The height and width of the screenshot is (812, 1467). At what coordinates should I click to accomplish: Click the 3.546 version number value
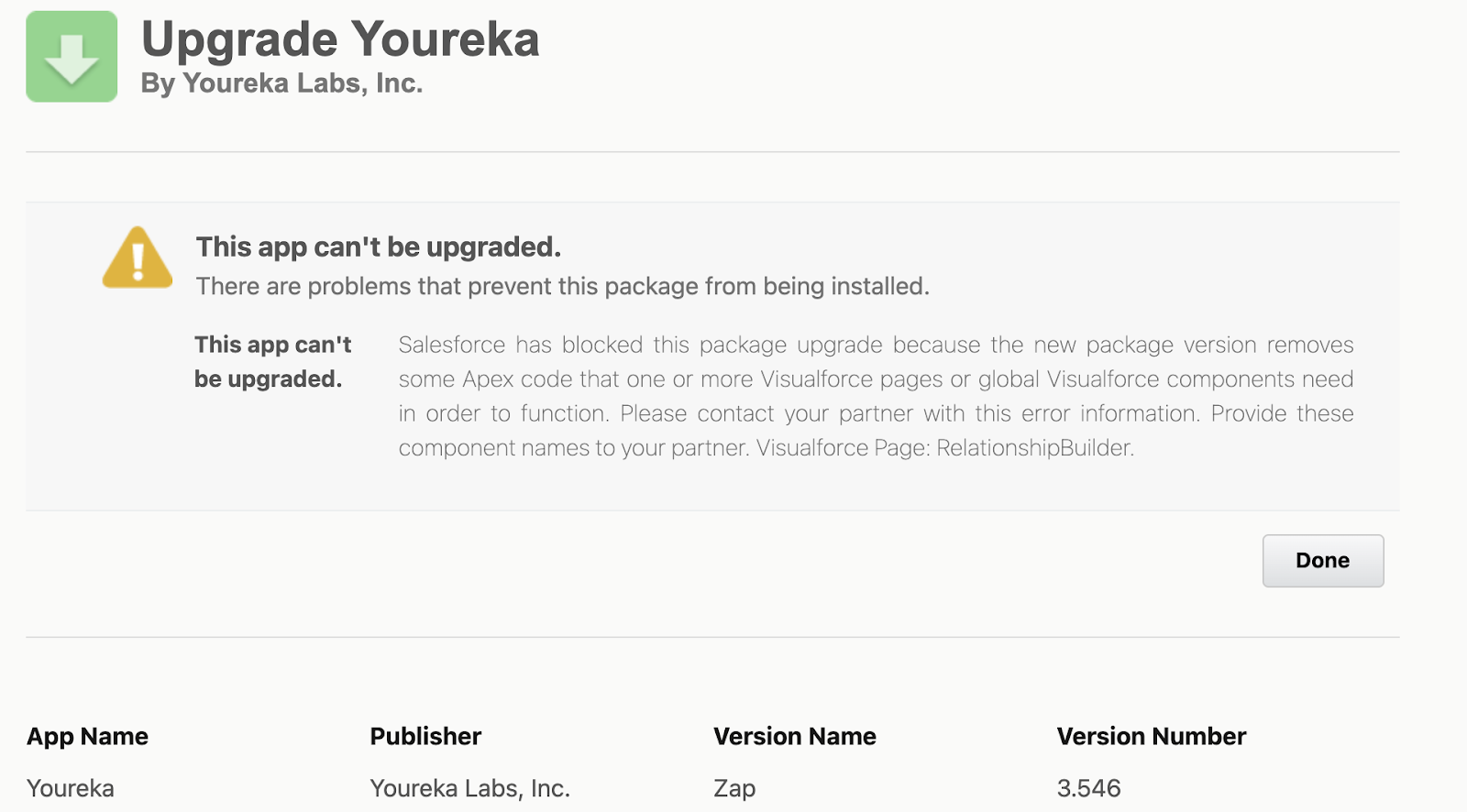coord(1089,789)
